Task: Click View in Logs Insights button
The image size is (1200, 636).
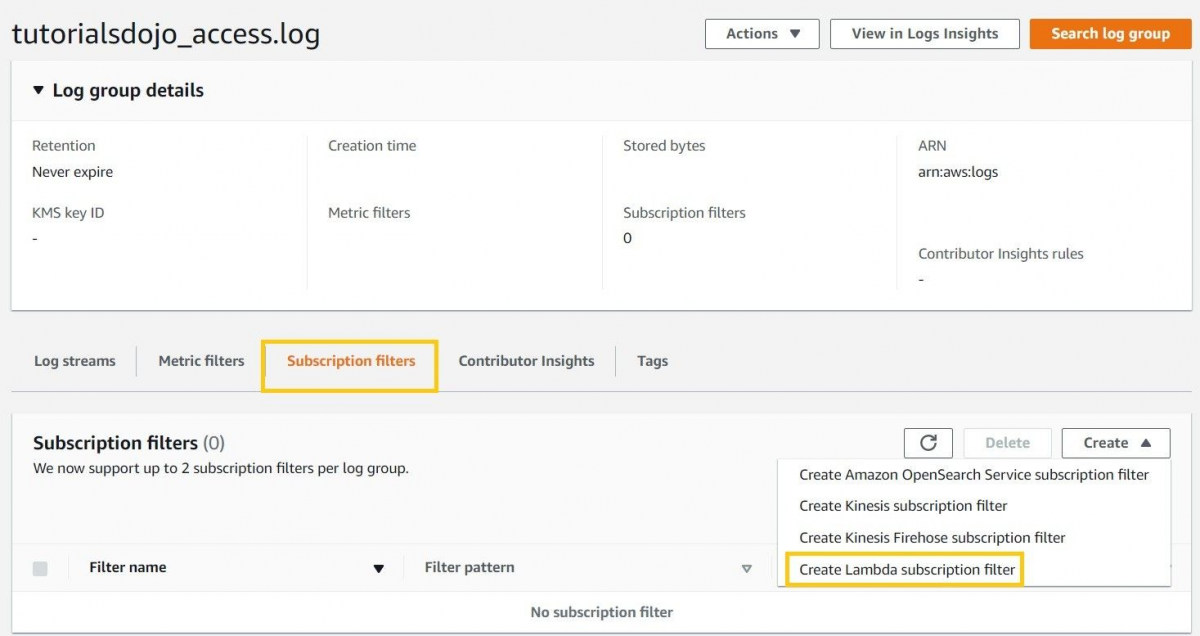Action: click(924, 34)
